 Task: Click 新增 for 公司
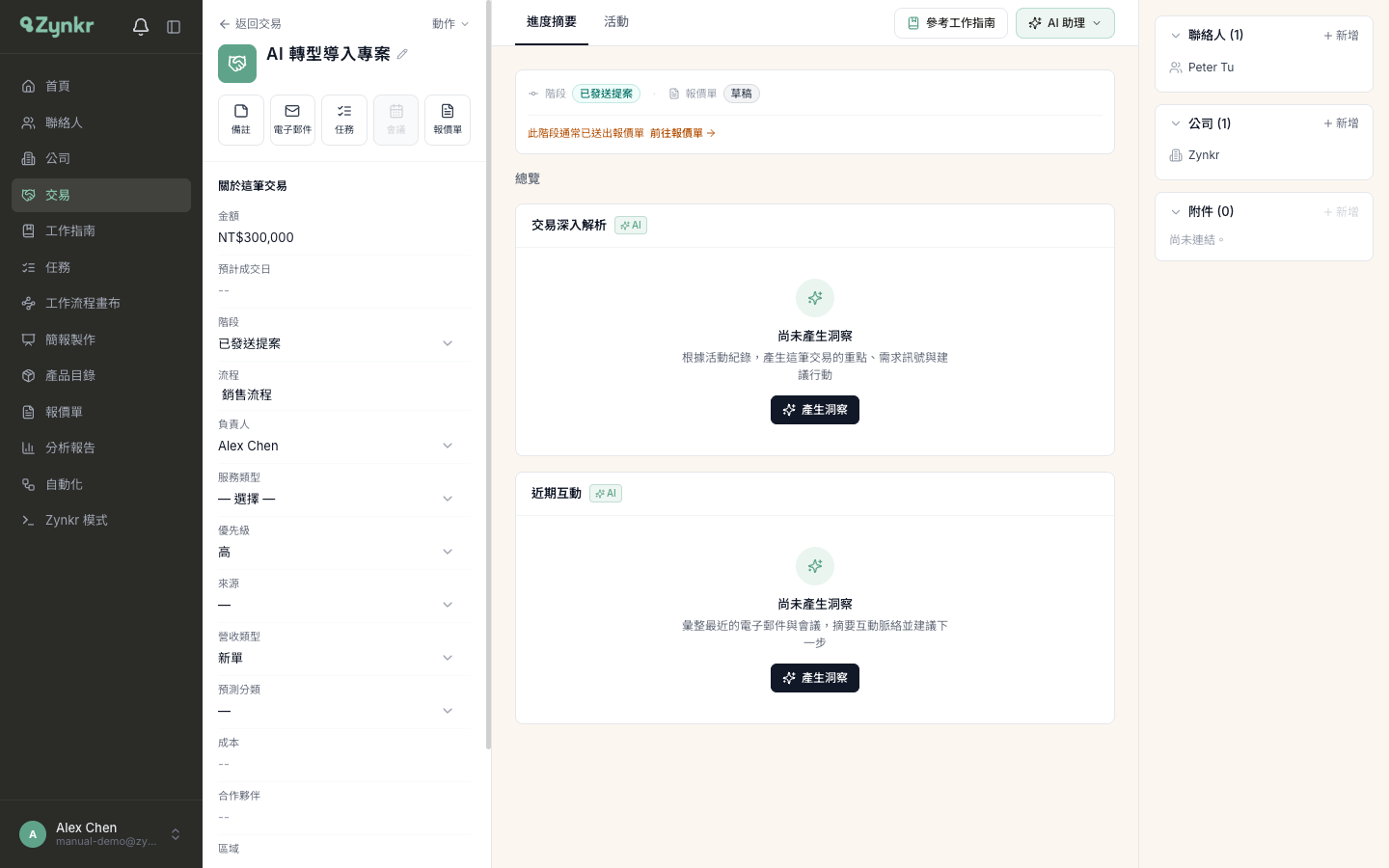point(1341,123)
